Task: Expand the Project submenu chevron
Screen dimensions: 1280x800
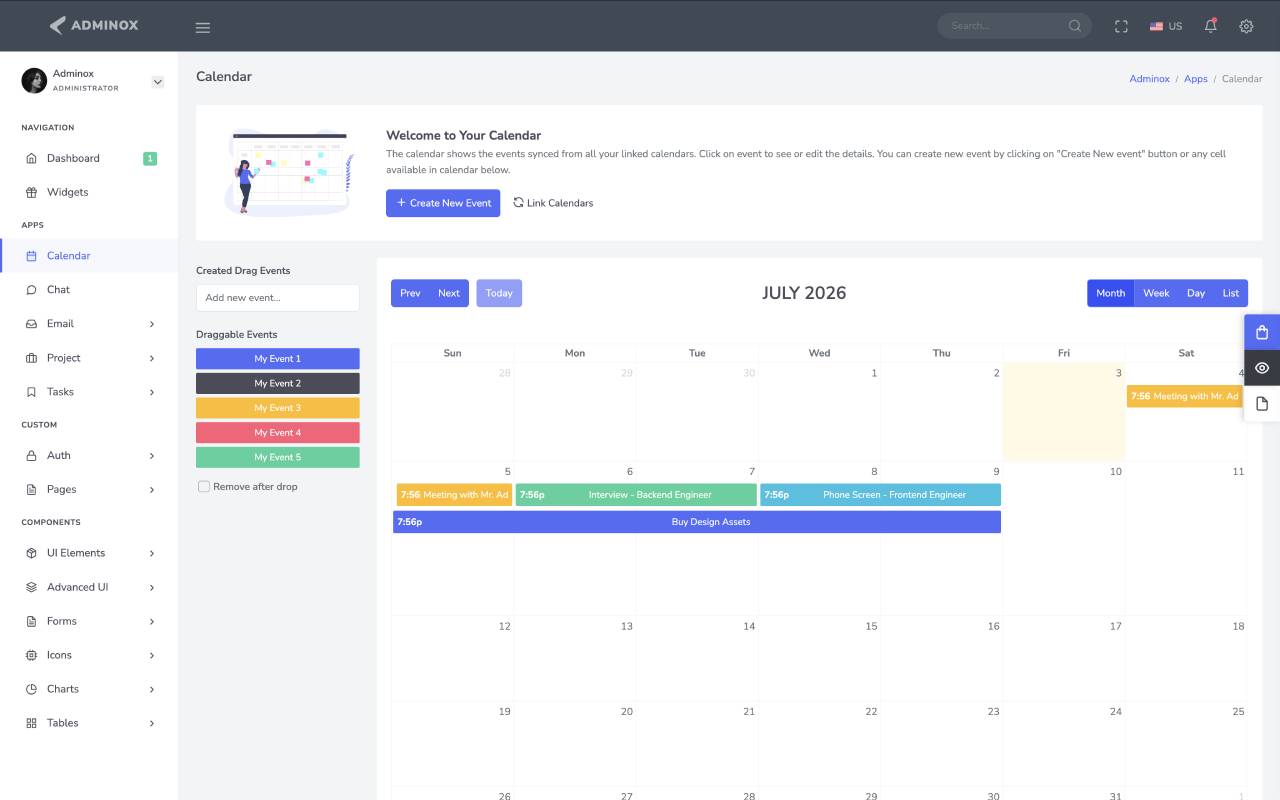Action: [x=152, y=358]
